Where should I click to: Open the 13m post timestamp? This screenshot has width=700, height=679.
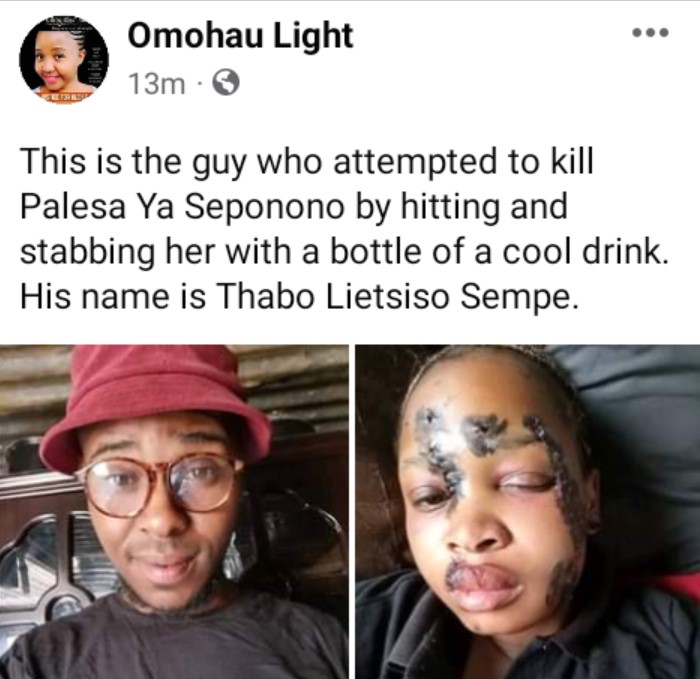coord(157,83)
